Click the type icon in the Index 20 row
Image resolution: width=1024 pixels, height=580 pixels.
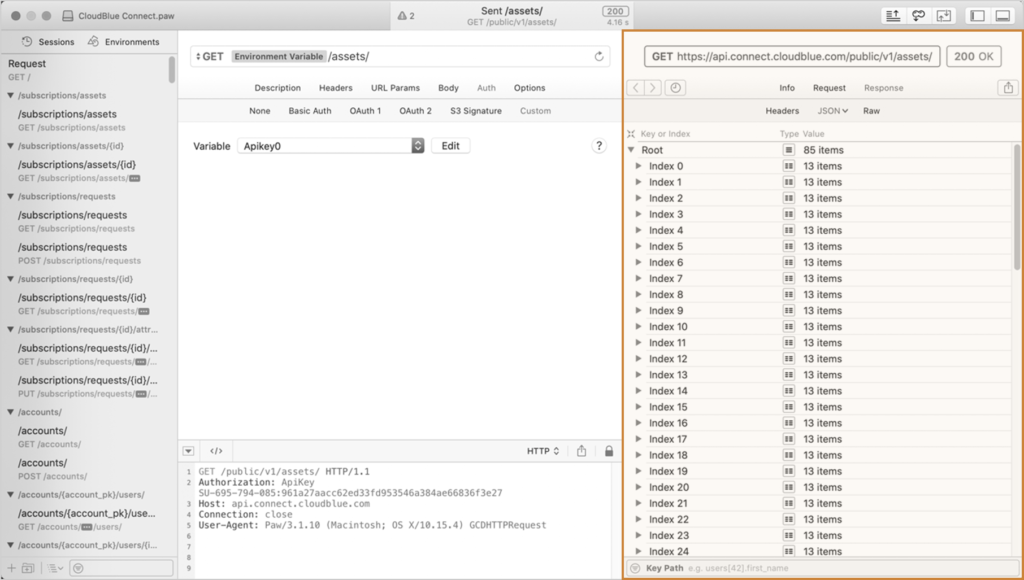(789, 487)
